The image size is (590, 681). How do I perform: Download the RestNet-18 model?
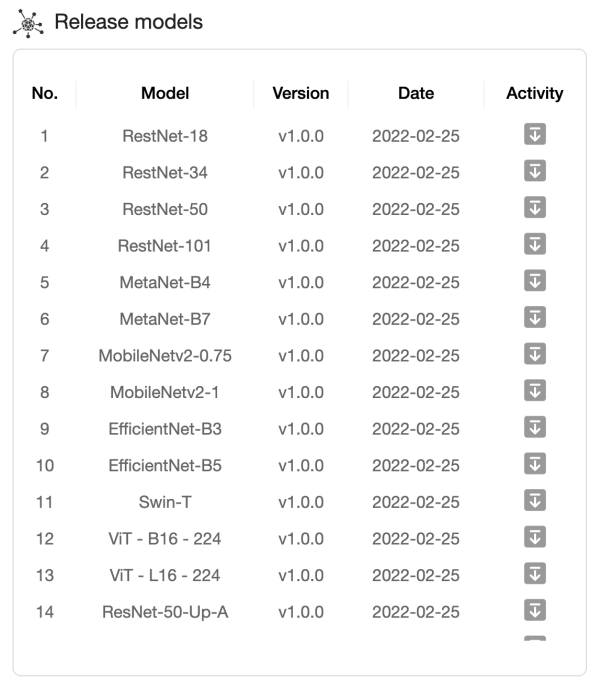535,134
